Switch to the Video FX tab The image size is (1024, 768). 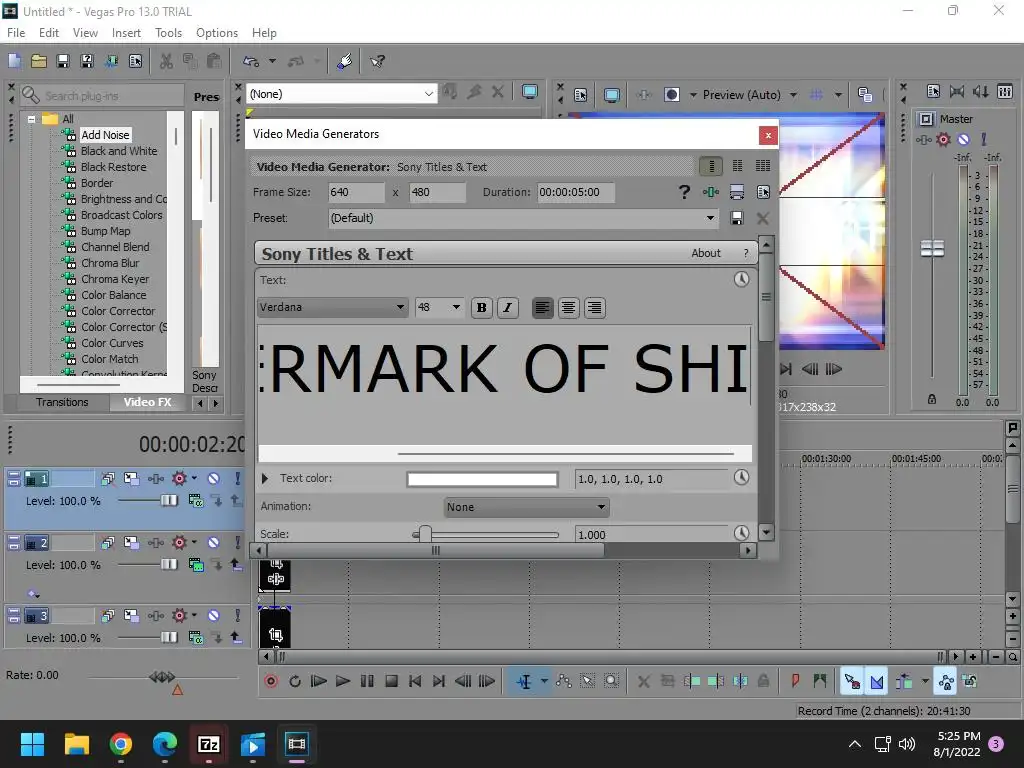click(148, 402)
